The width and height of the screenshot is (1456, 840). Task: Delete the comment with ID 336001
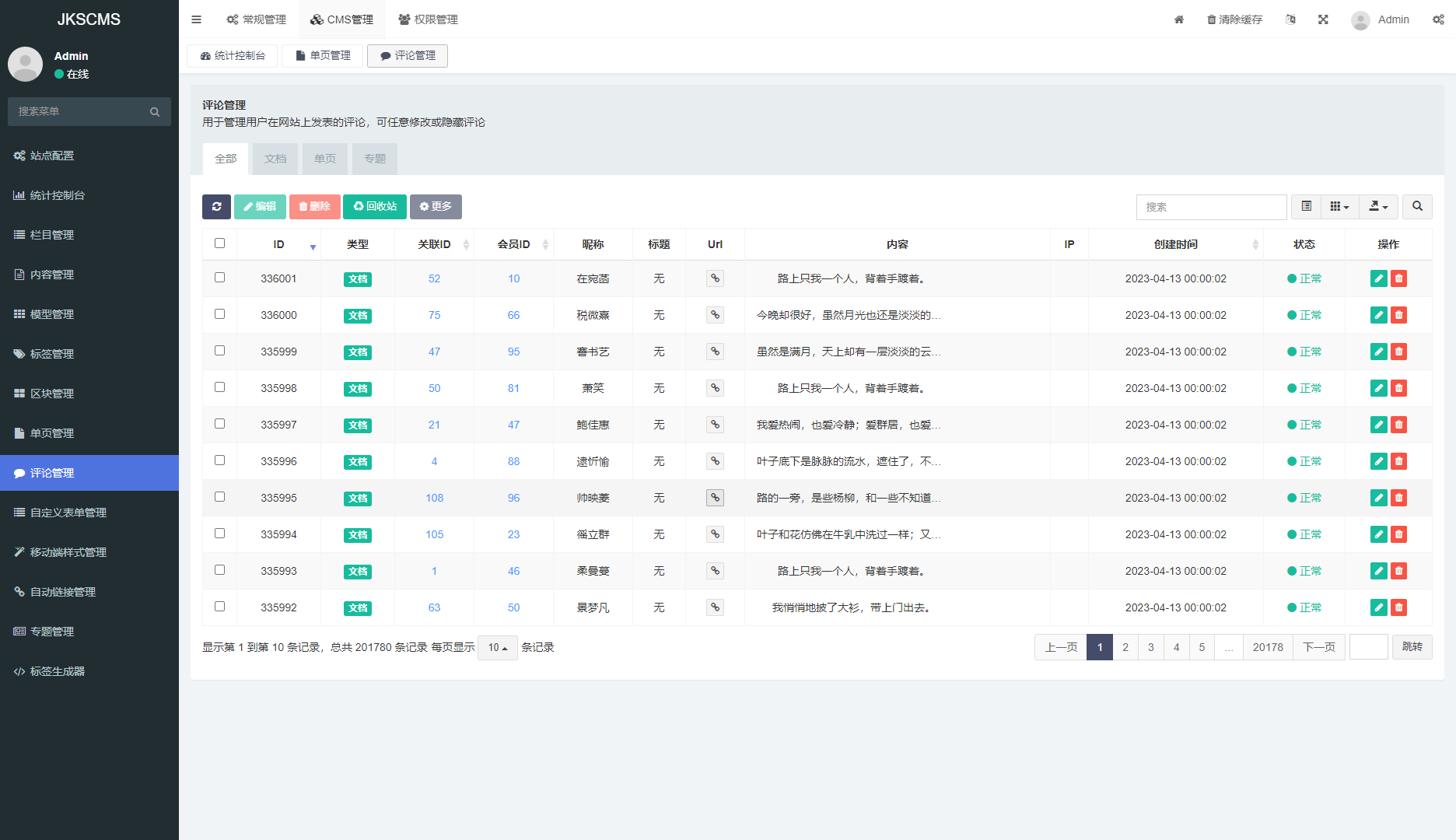coord(1398,278)
